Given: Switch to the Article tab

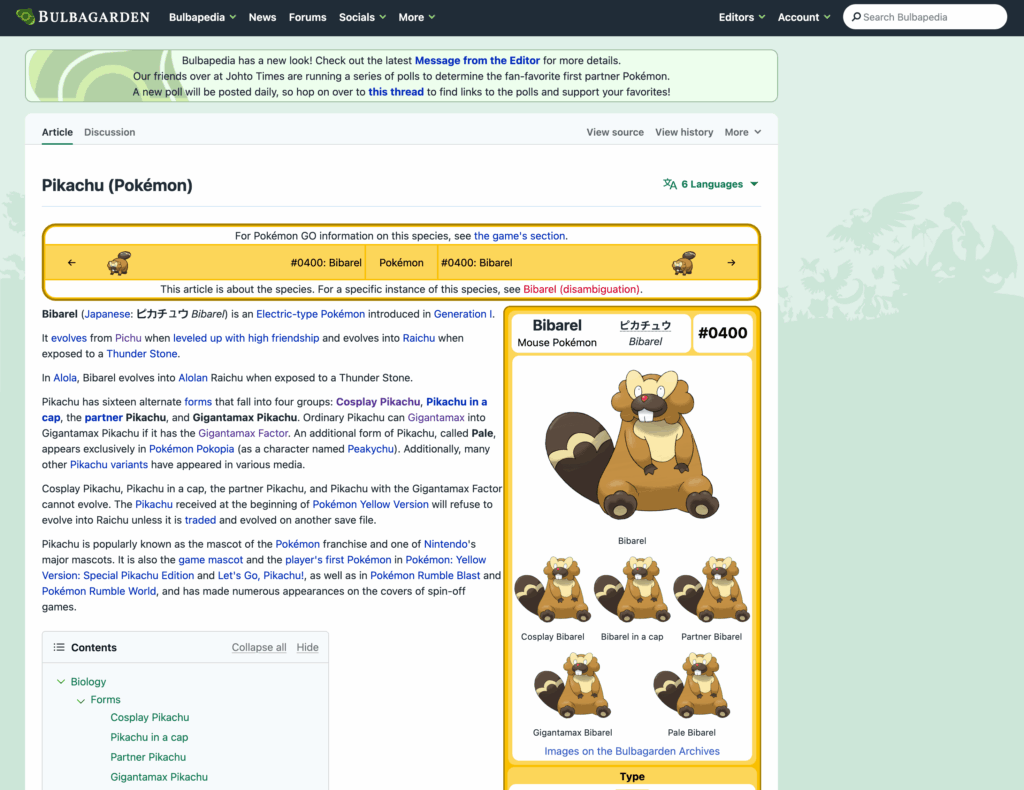Looking at the screenshot, I should [57, 132].
